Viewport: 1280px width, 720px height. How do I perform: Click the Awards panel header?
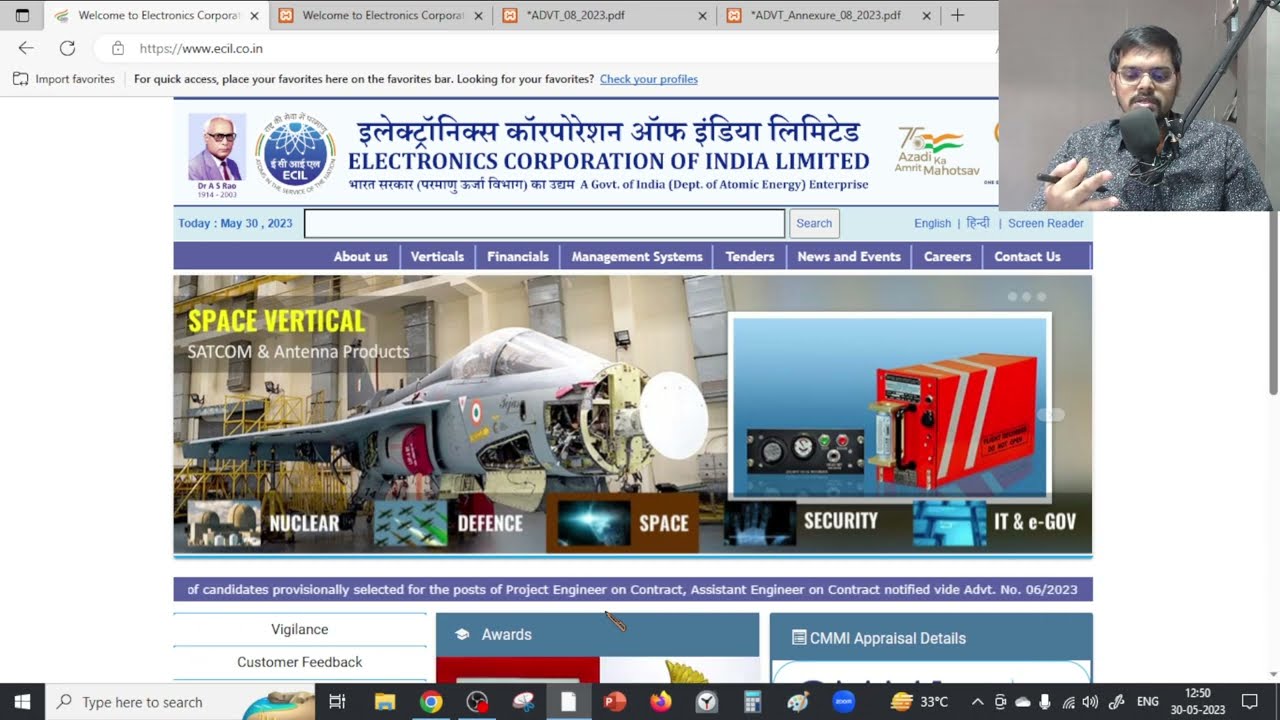tap(597, 634)
